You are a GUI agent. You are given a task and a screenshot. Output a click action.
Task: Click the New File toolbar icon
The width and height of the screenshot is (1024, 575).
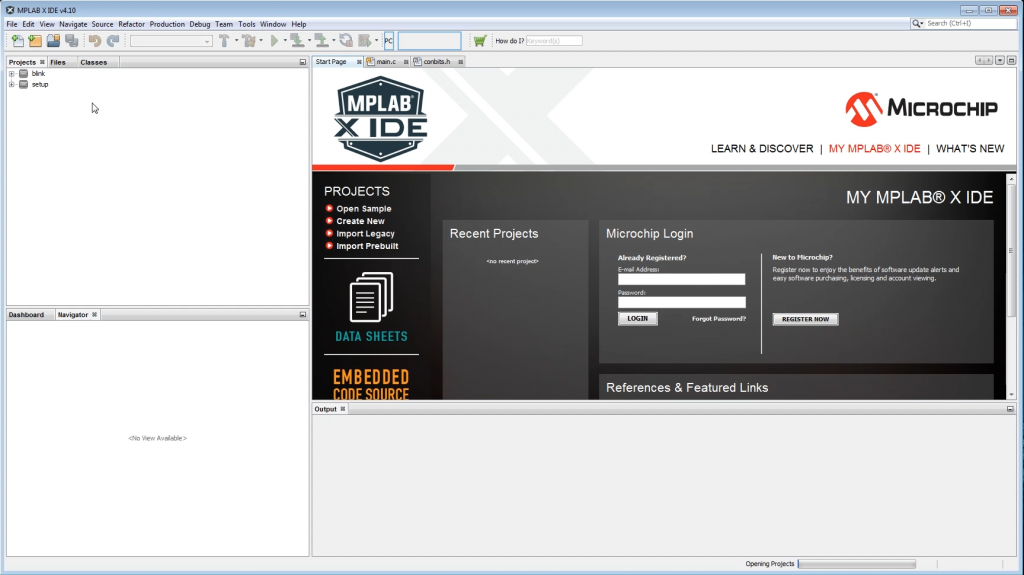pos(18,41)
